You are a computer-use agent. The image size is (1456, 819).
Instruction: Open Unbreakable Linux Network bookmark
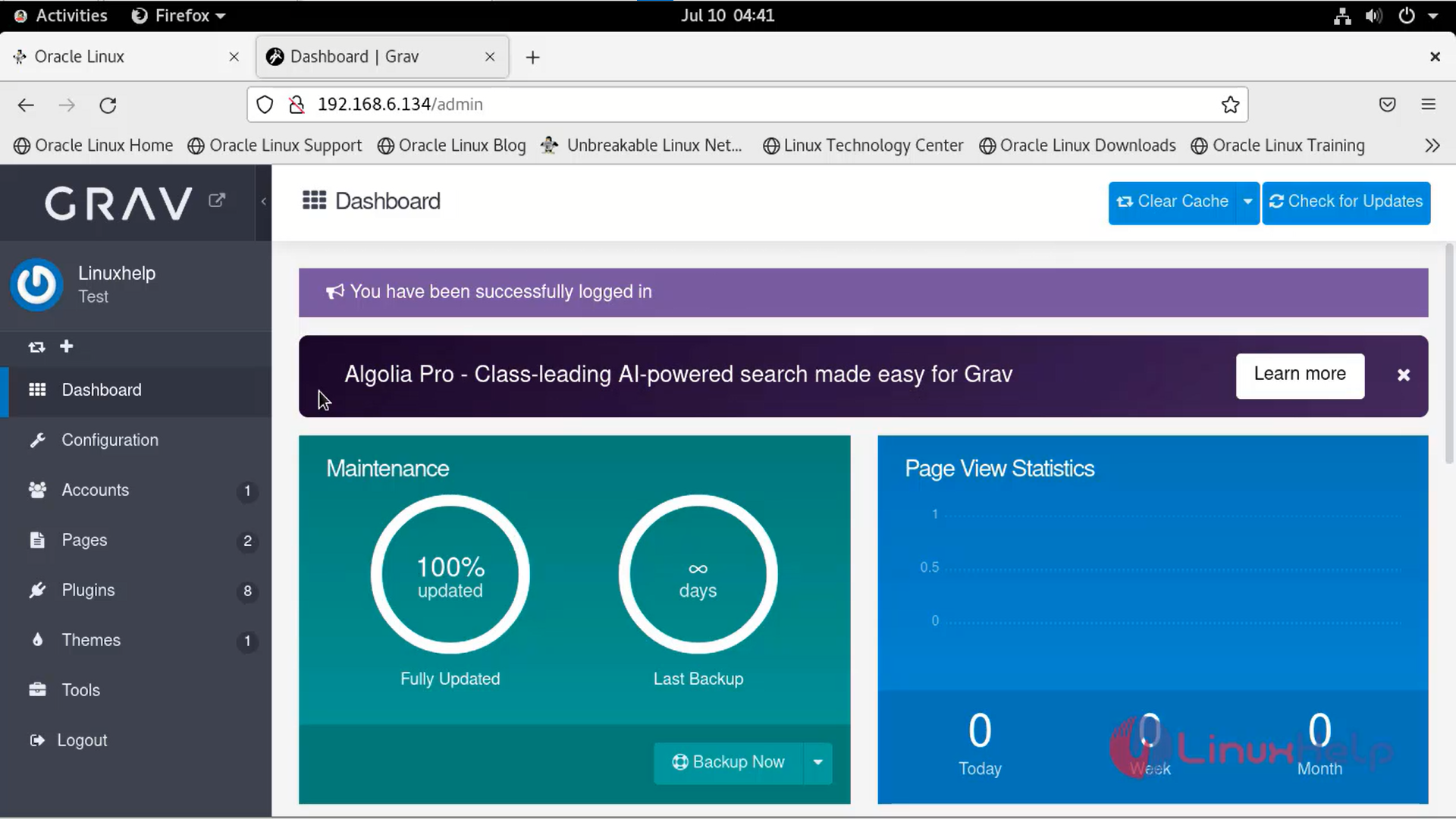[642, 146]
